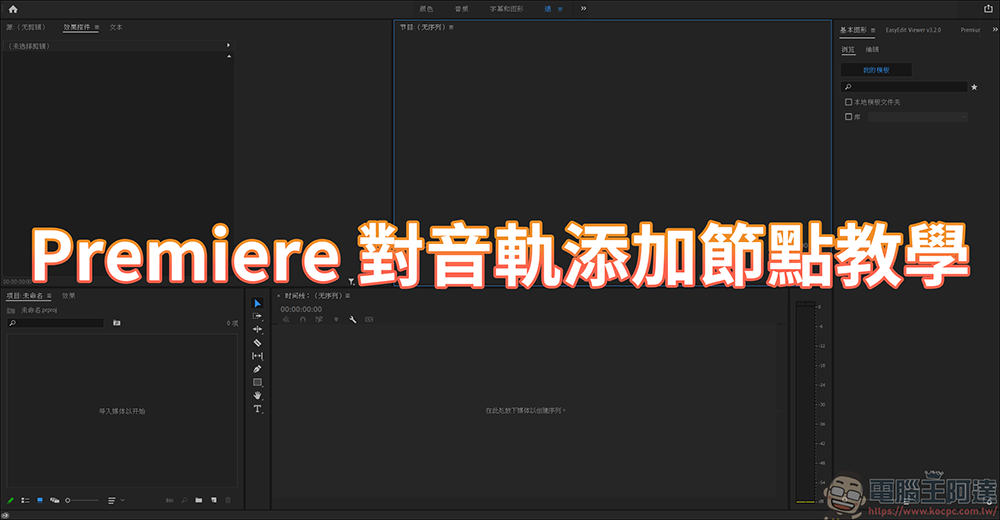Expand effect controls timeline arrow

point(228,45)
